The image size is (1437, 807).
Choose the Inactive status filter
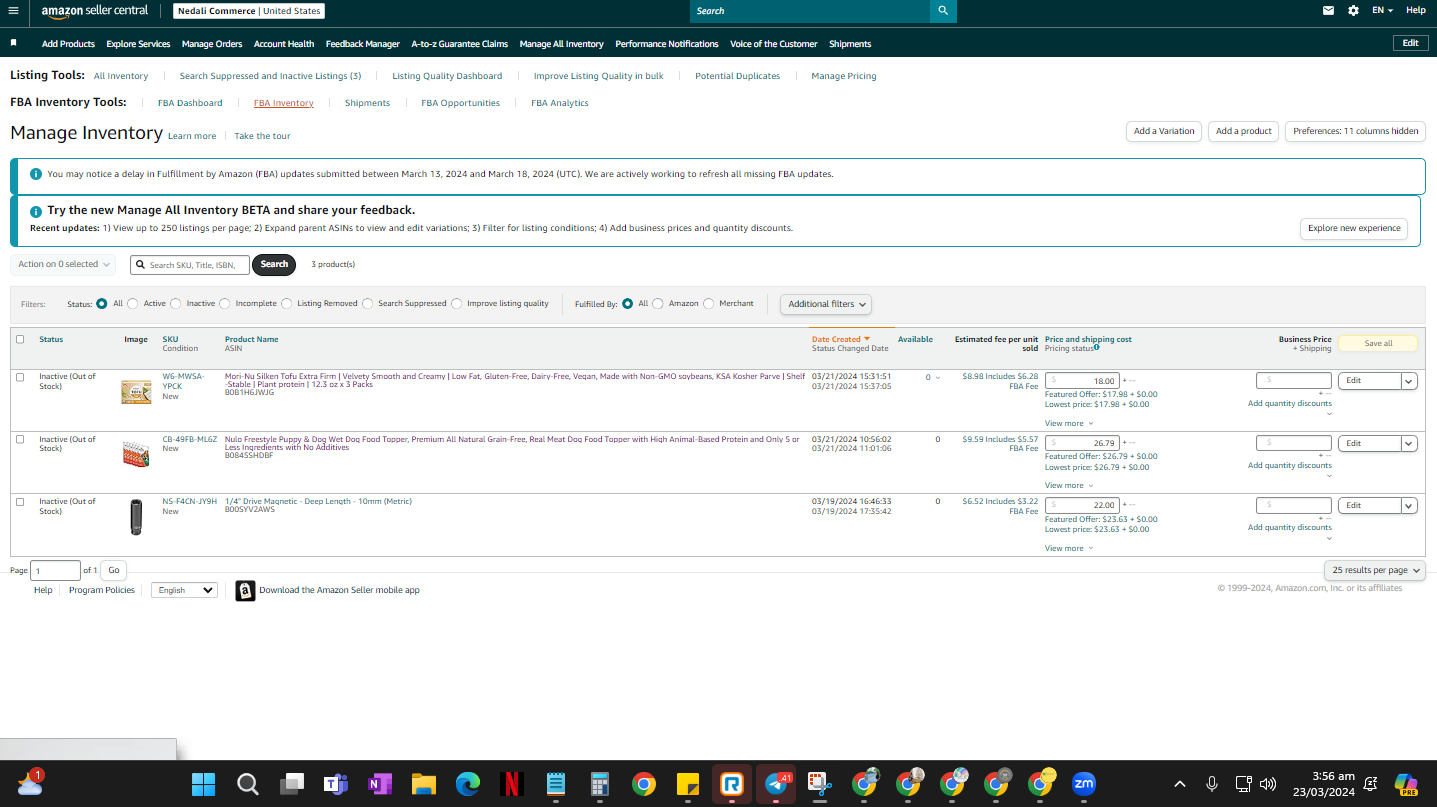(x=176, y=303)
